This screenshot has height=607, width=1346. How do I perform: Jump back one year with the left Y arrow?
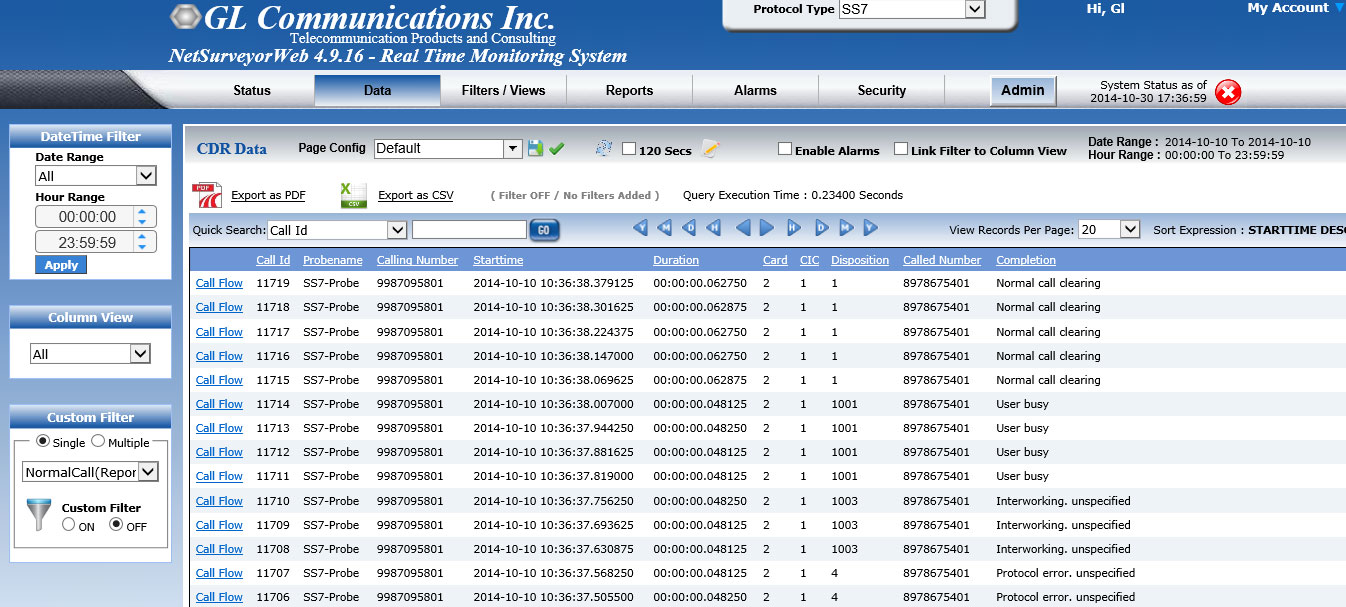click(x=641, y=229)
